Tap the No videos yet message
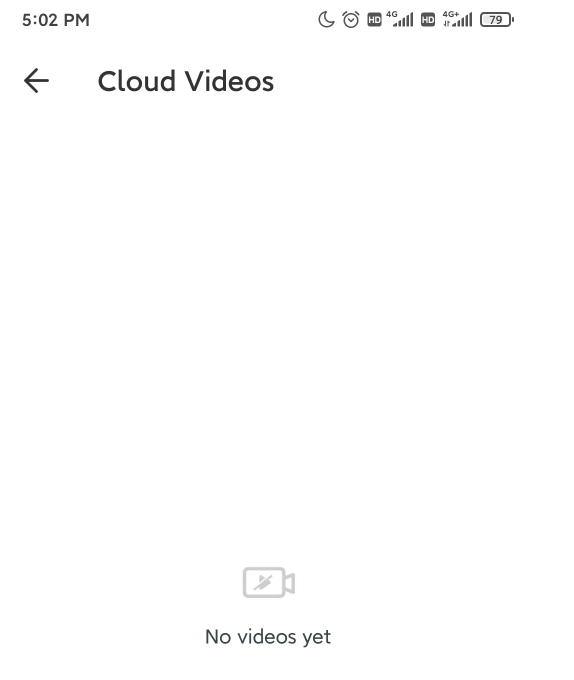 (x=268, y=637)
